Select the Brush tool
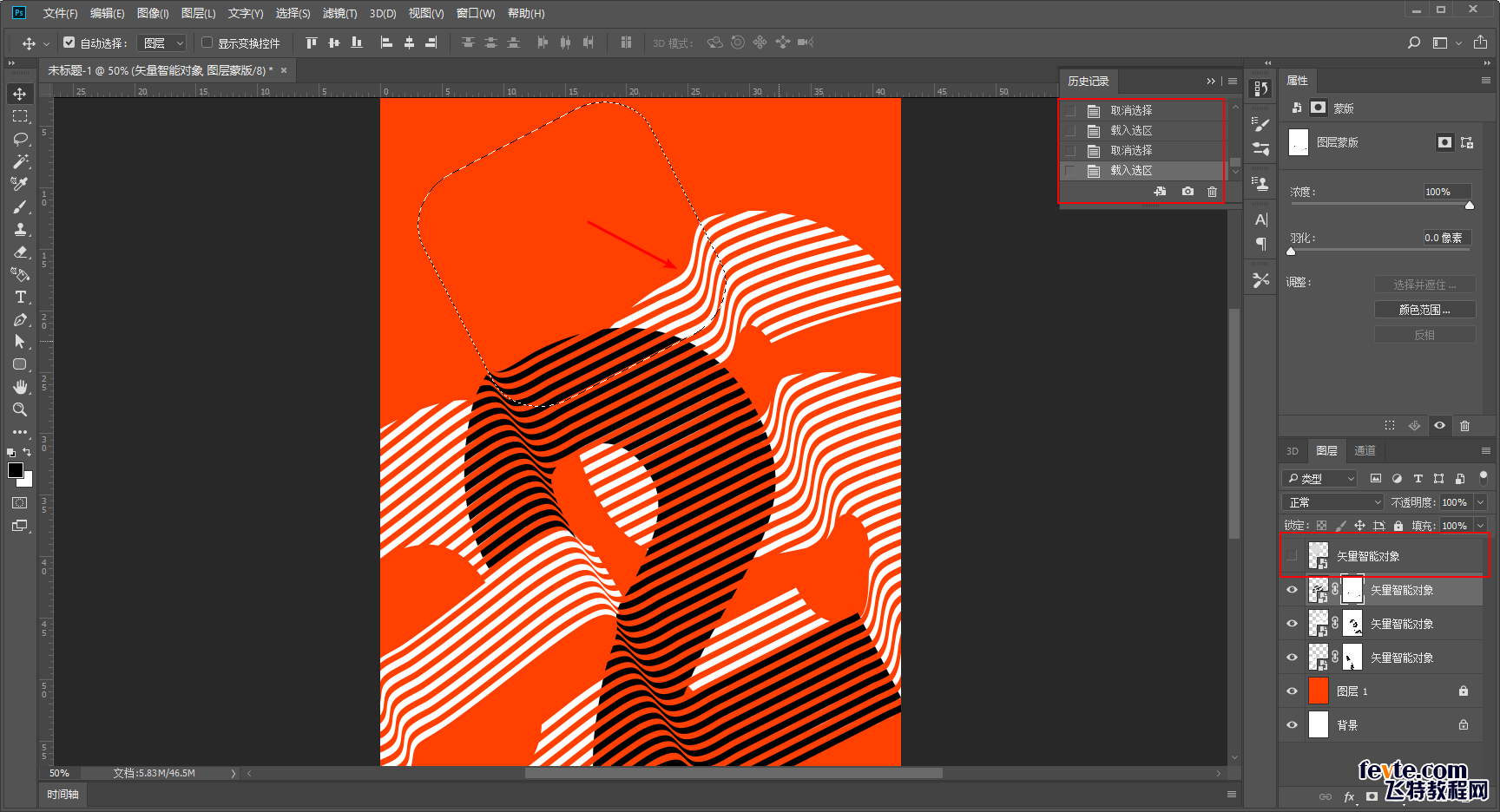1500x812 pixels. coord(20,206)
